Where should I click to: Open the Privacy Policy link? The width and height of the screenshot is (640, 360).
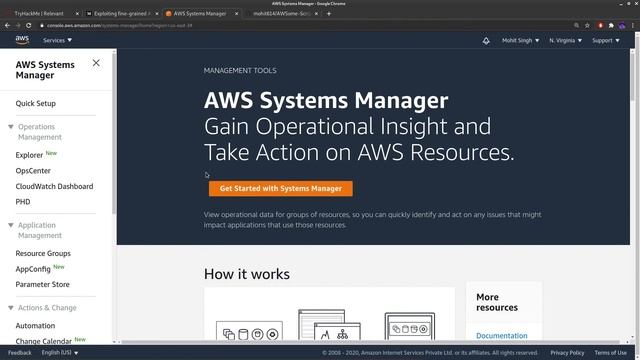click(567, 352)
